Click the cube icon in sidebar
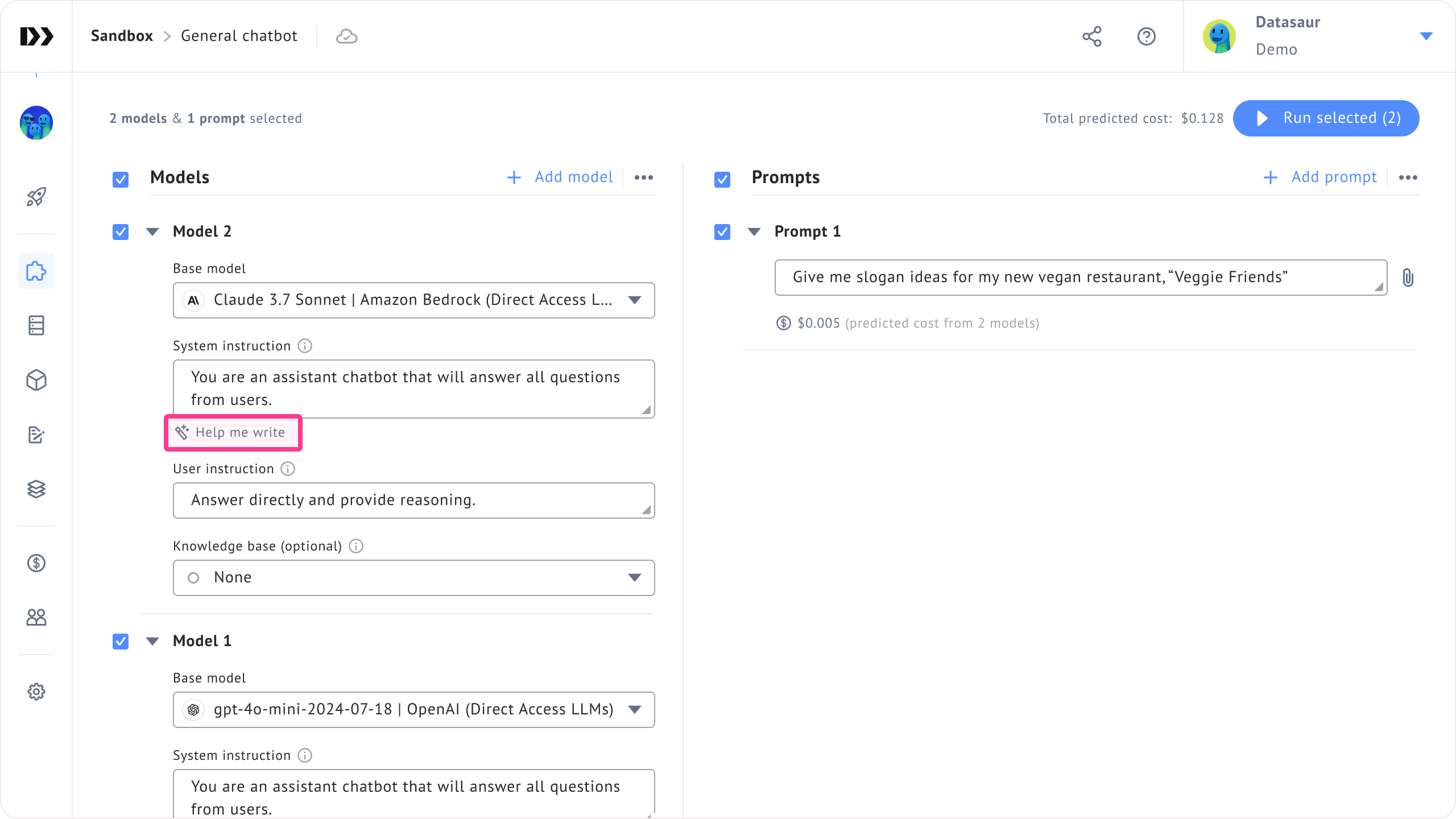 (36, 380)
